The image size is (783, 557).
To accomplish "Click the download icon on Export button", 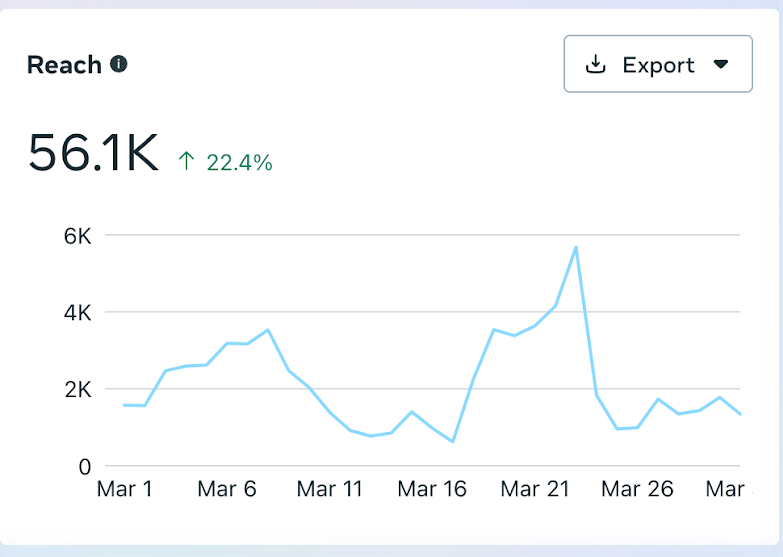I will tap(596, 65).
